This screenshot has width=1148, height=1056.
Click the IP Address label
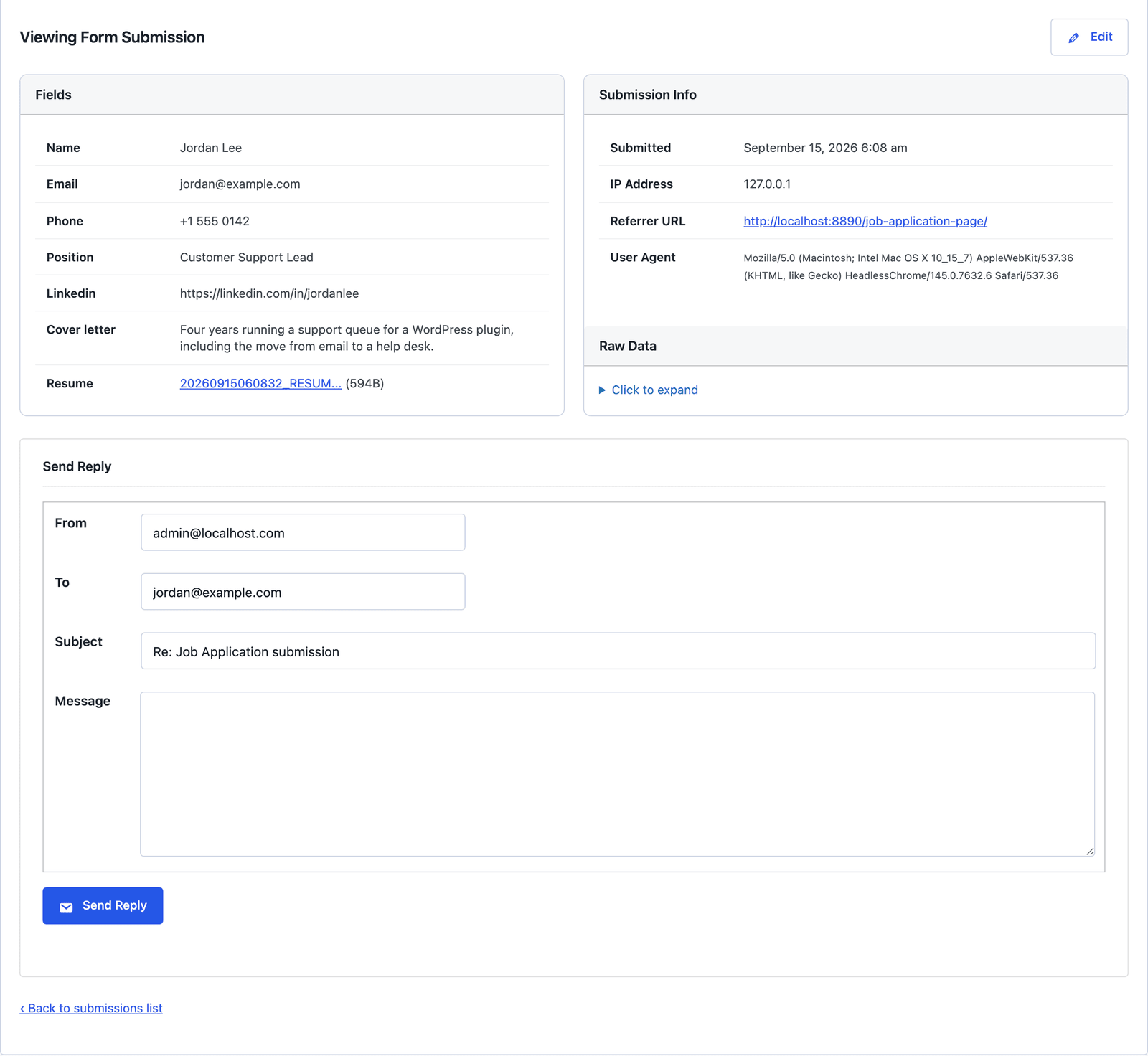641,184
